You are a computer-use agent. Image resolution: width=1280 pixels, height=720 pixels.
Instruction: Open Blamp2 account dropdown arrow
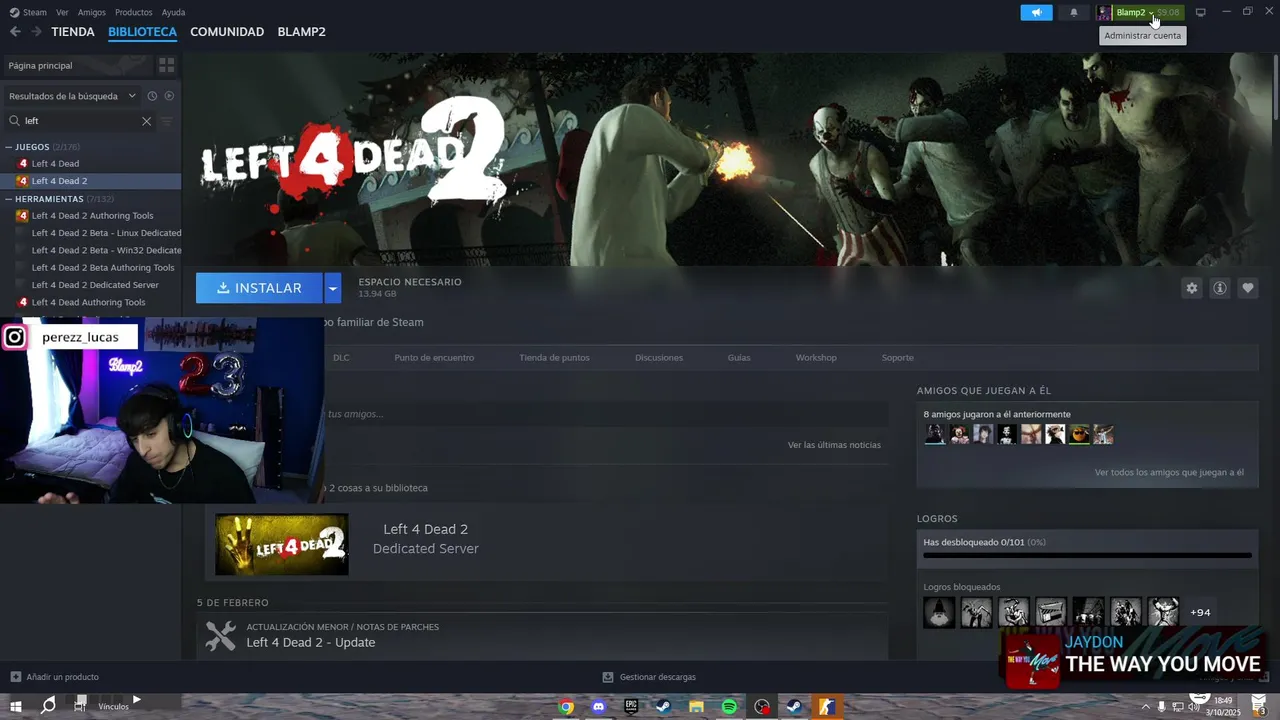click(1151, 13)
